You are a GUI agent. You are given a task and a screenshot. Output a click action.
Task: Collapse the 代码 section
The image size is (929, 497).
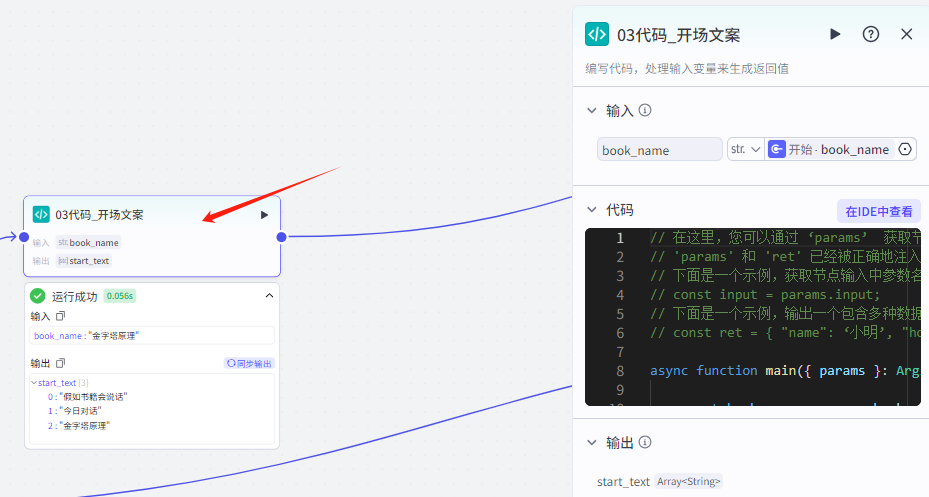[x=591, y=210]
